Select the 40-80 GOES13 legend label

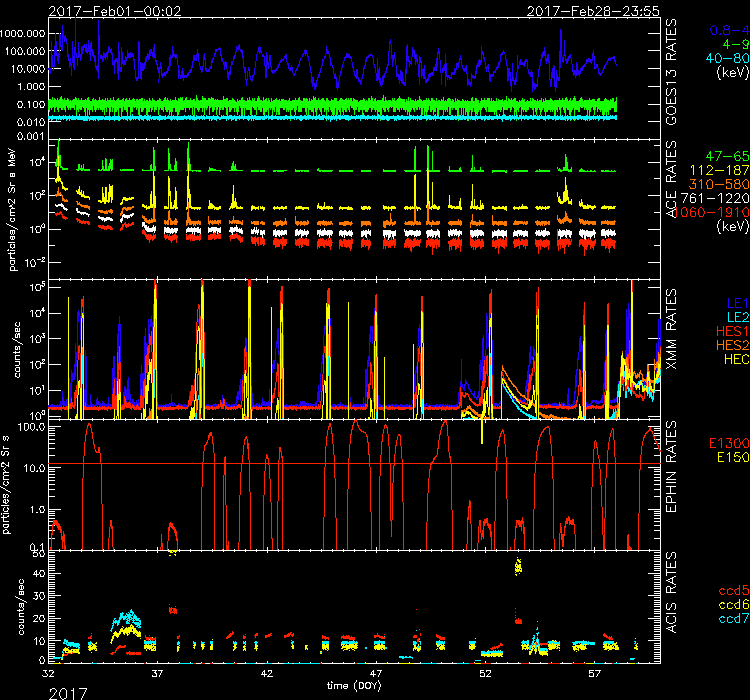tap(723, 60)
